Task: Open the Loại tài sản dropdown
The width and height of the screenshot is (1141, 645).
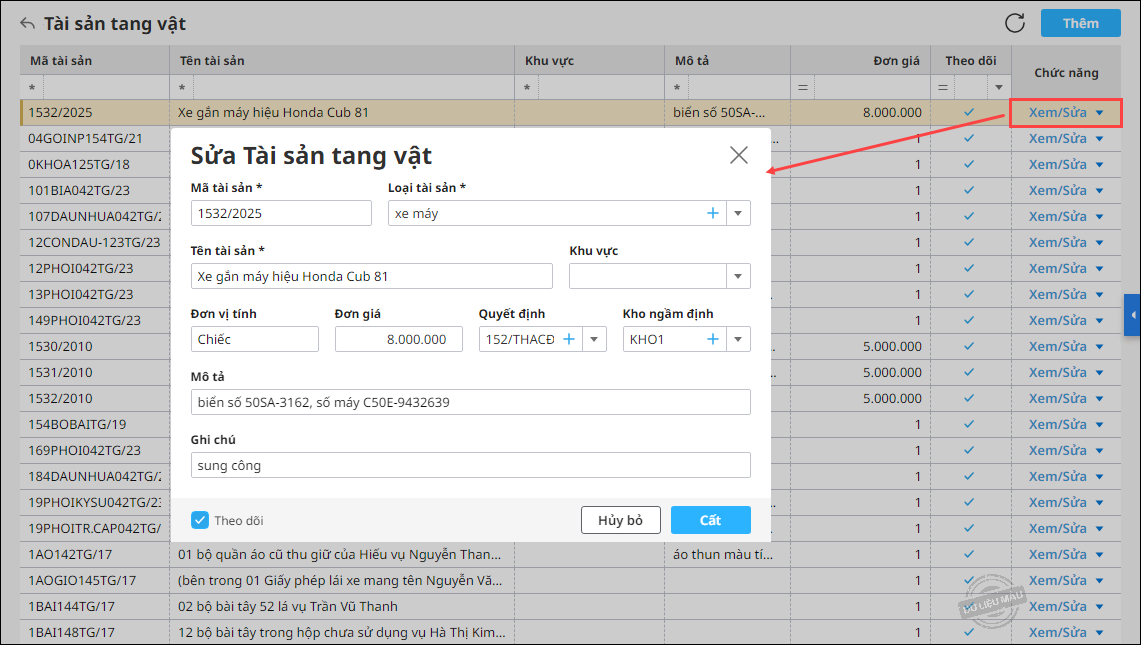Action: point(738,213)
